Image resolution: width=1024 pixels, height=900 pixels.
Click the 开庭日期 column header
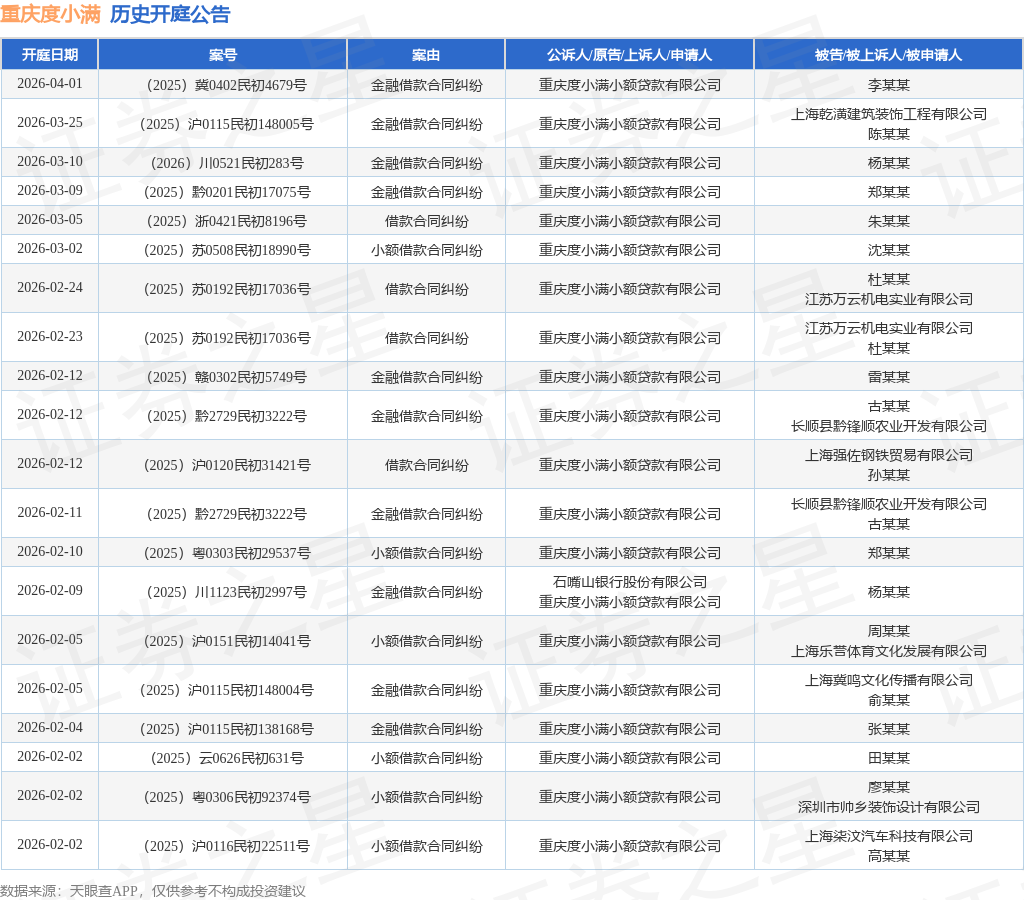[x=50, y=55]
